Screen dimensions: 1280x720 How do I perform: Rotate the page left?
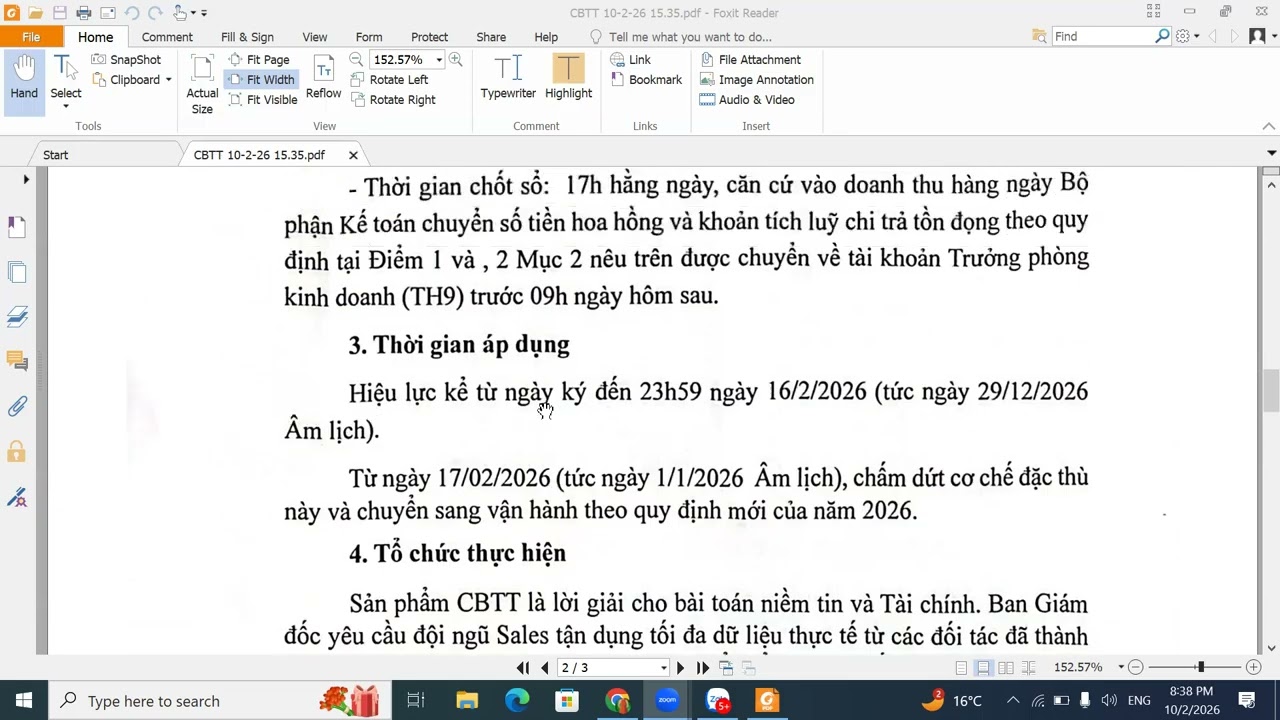pos(389,80)
